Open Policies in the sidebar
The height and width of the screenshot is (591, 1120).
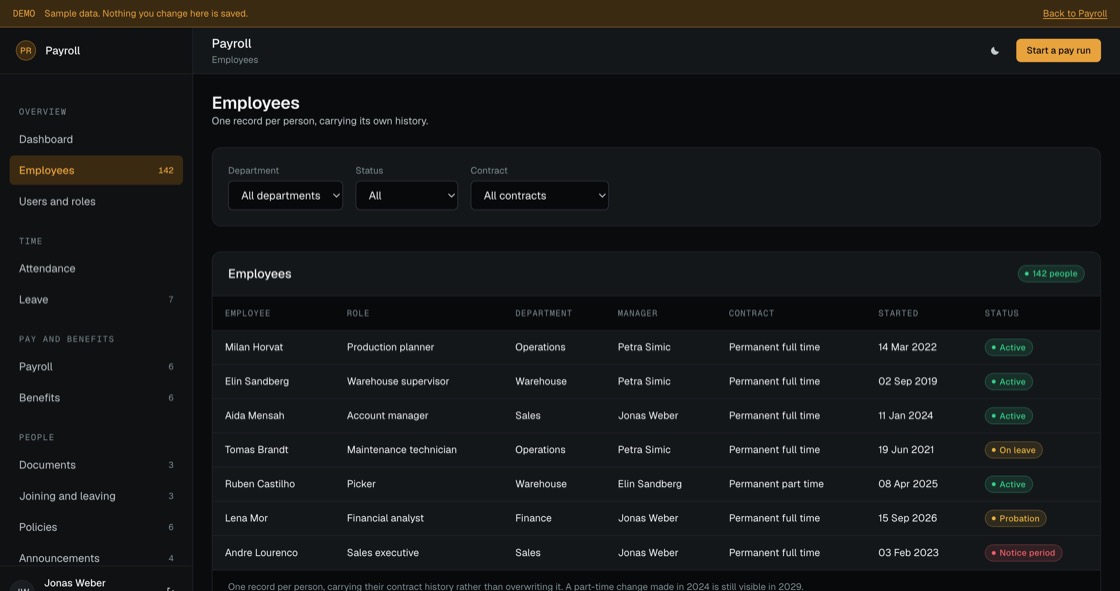click(96, 527)
